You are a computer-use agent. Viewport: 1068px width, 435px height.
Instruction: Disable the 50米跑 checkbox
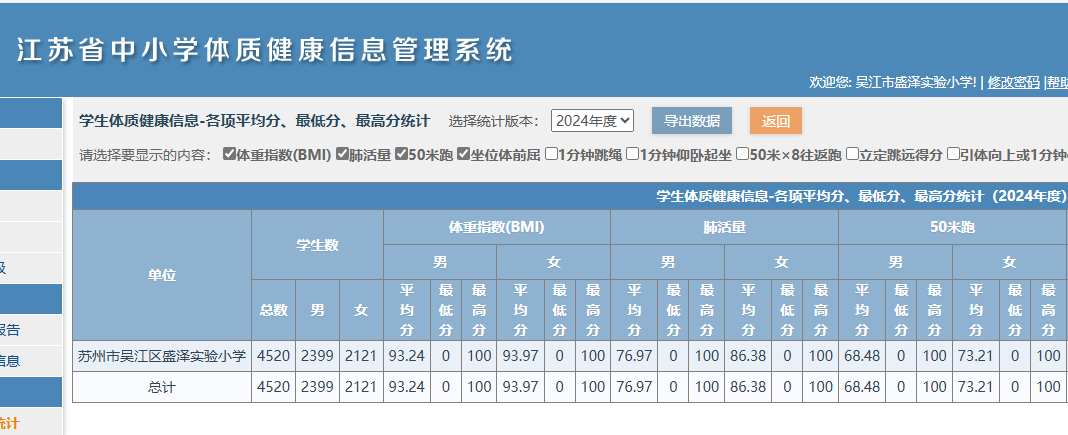401,155
